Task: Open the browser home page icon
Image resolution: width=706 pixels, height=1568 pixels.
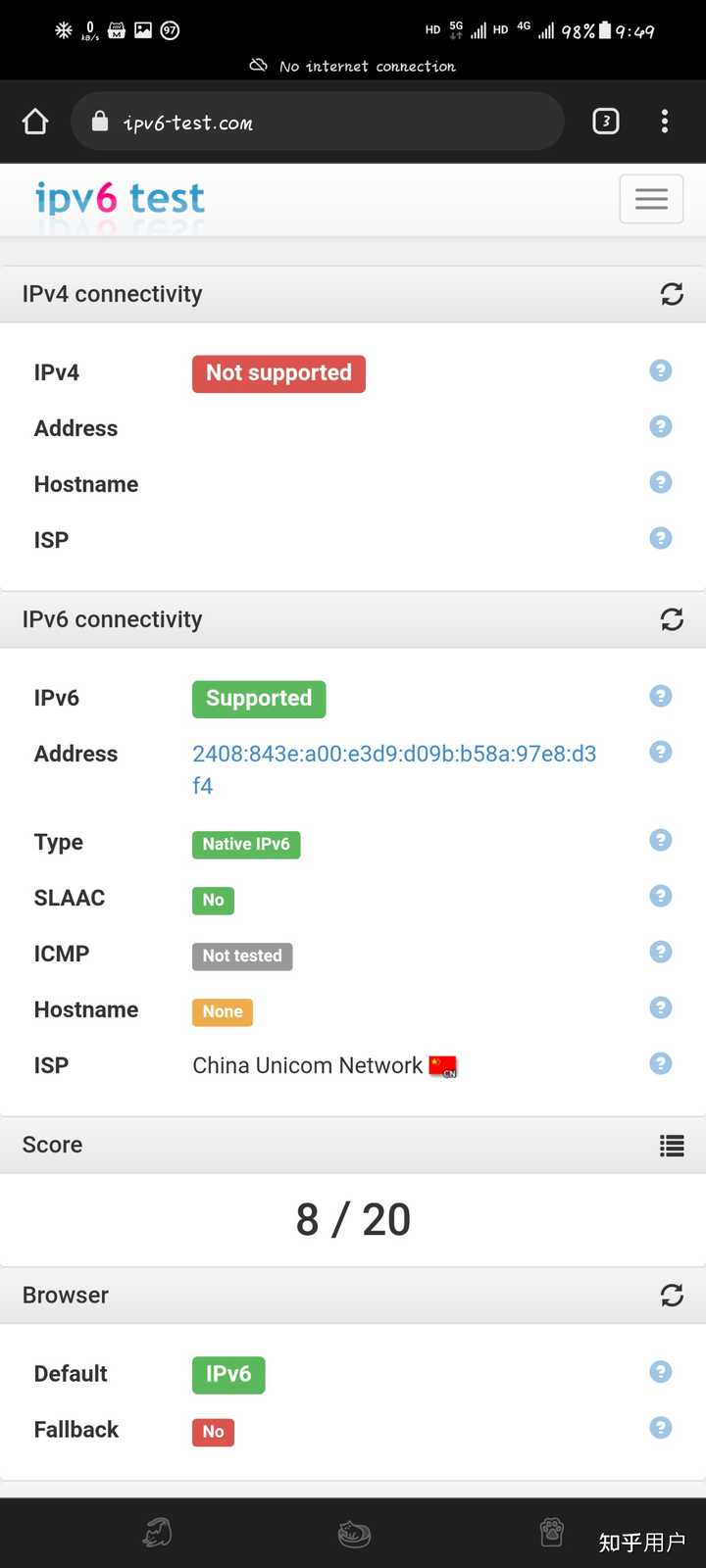Action: pyautogui.click(x=35, y=121)
